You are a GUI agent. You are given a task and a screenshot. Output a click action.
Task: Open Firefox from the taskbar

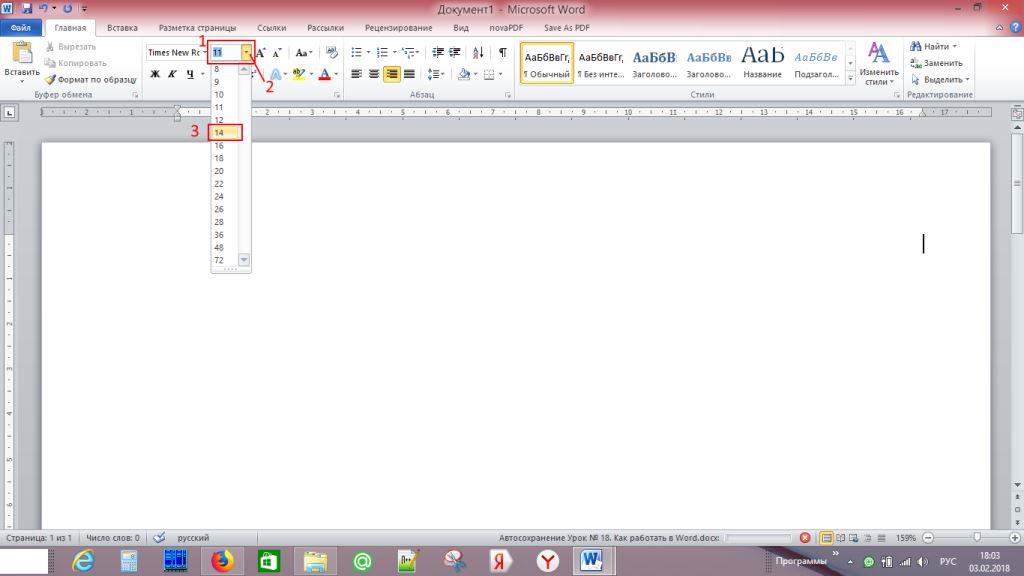[x=222, y=561]
